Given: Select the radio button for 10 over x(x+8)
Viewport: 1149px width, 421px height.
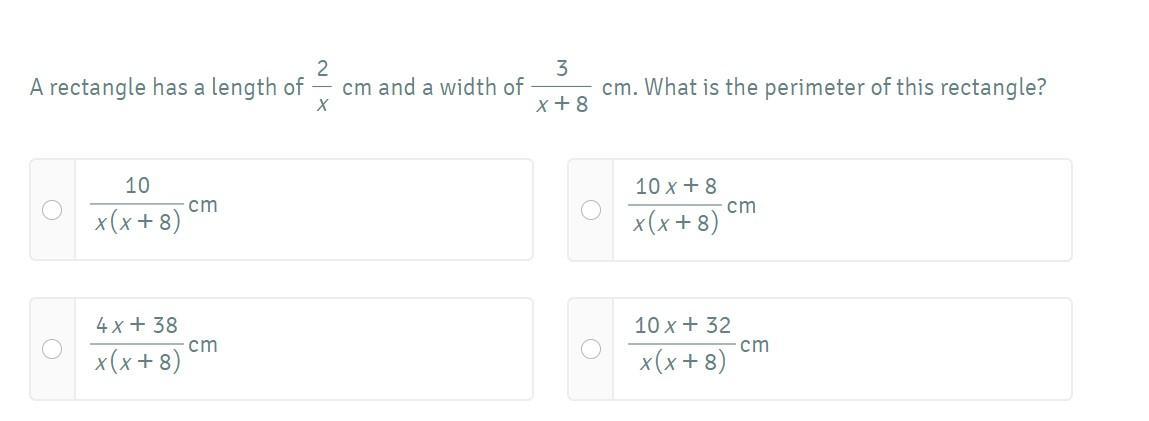Looking at the screenshot, I should pyautogui.click(x=52, y=210).
